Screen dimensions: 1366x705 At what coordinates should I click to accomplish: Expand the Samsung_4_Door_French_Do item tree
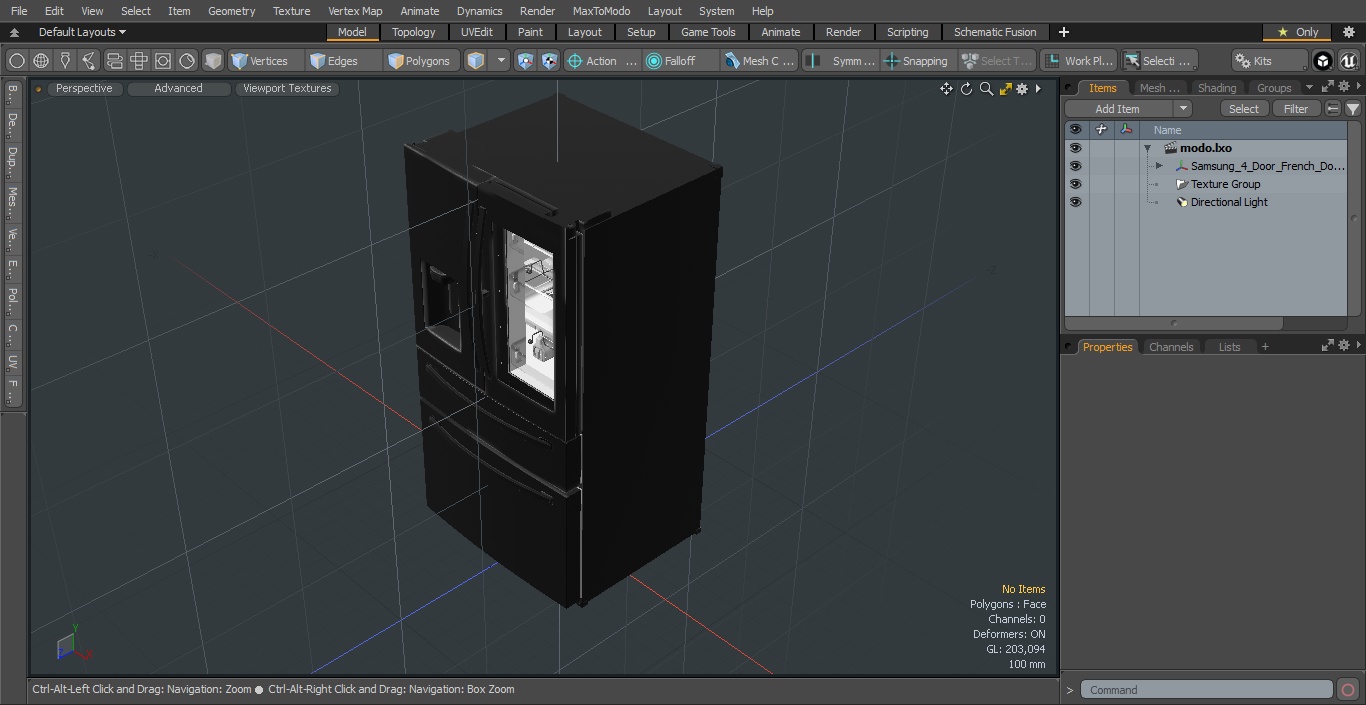coord(1159,166)
